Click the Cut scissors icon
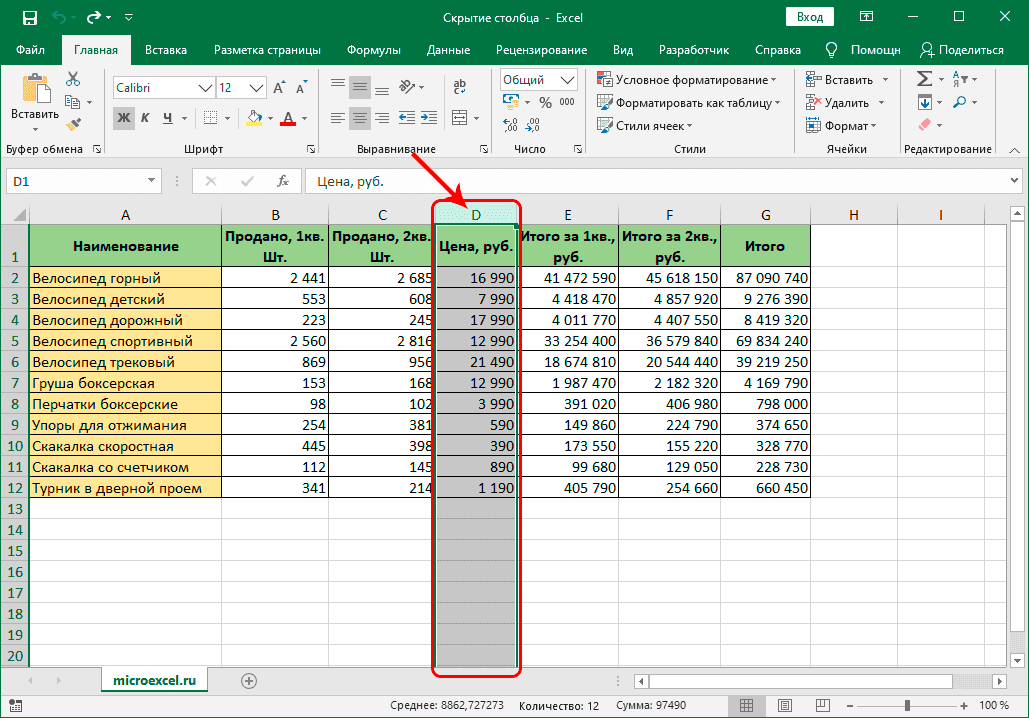This screenshot has height=718, width=1029. [x=73, y=80]
